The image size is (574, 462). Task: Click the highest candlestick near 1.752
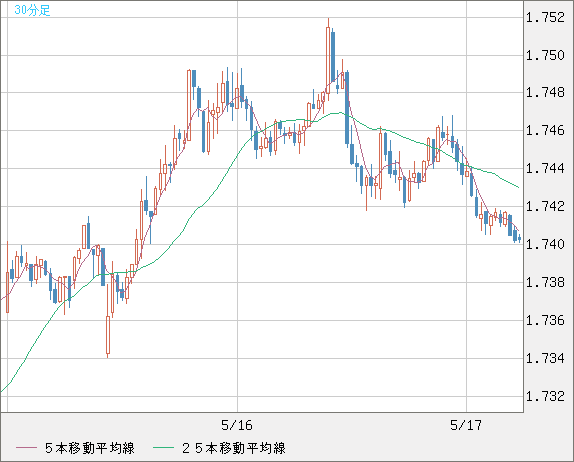(x=328, y=59)
